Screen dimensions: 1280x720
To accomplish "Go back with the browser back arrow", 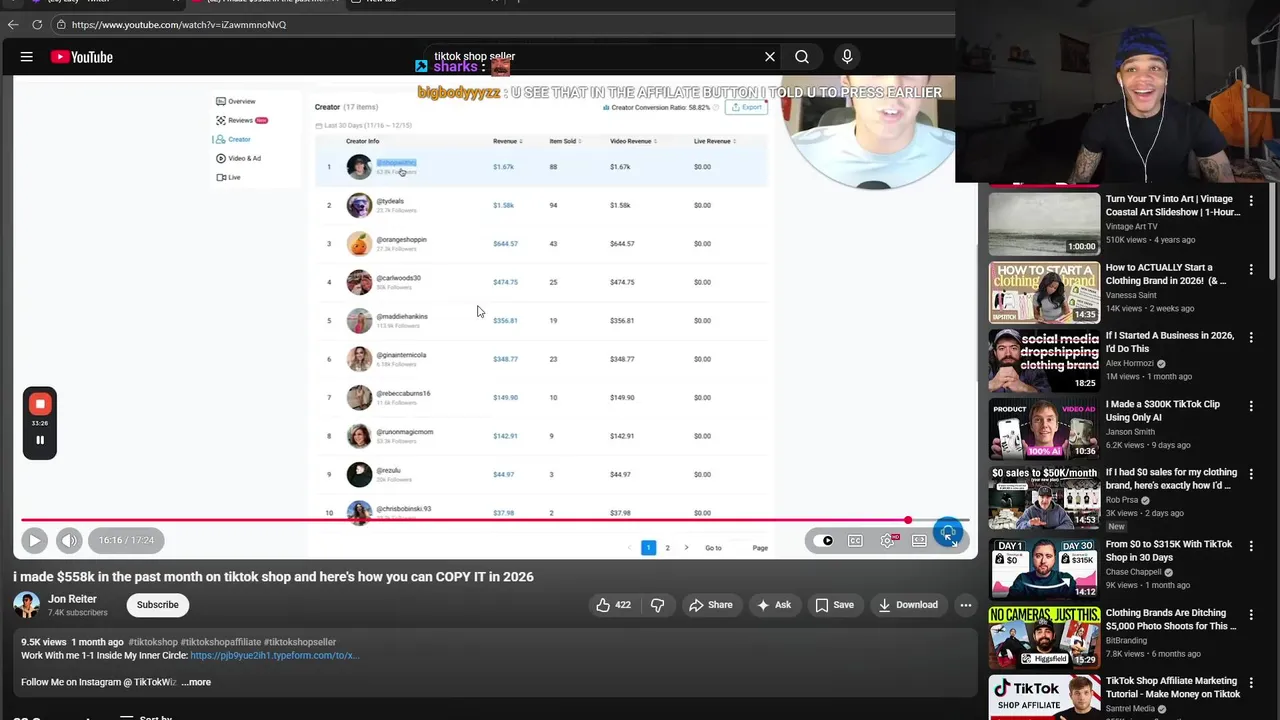I will click(x=13, y=24).
